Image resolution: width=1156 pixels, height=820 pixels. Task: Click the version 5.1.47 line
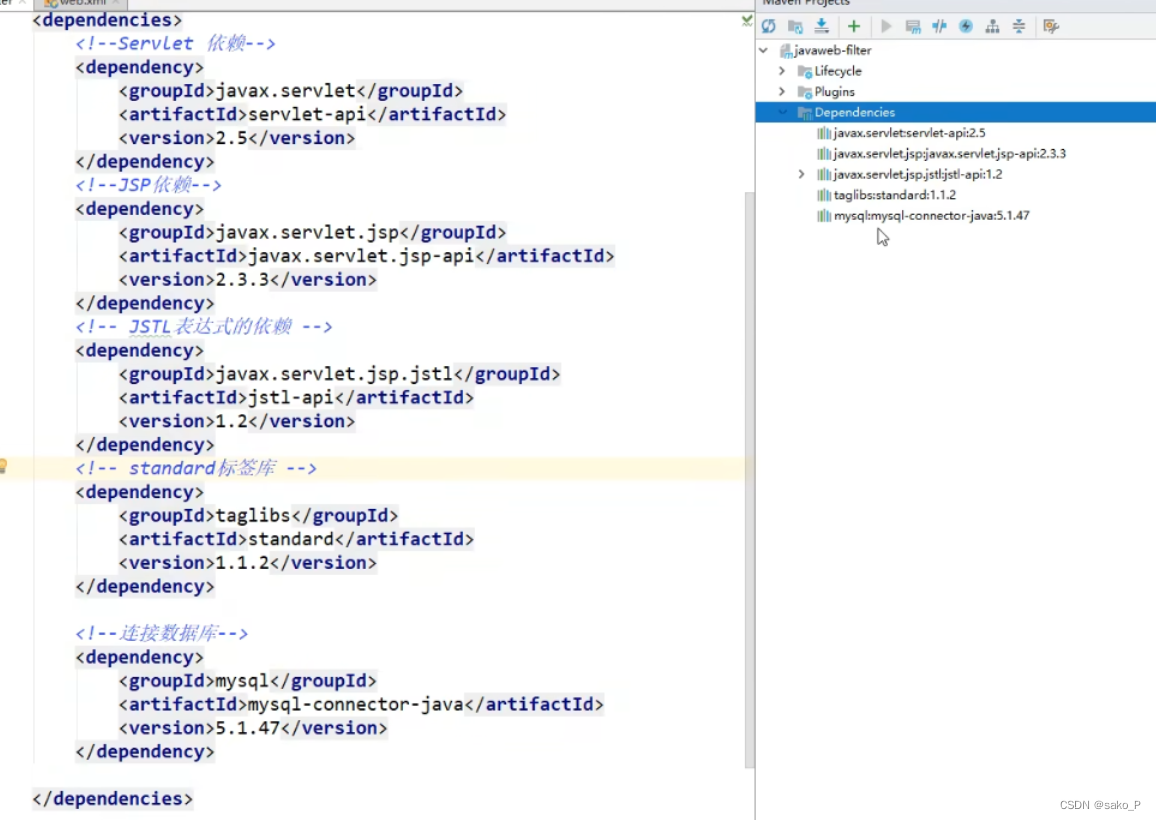pyautogui.click(x=253, y=728)
